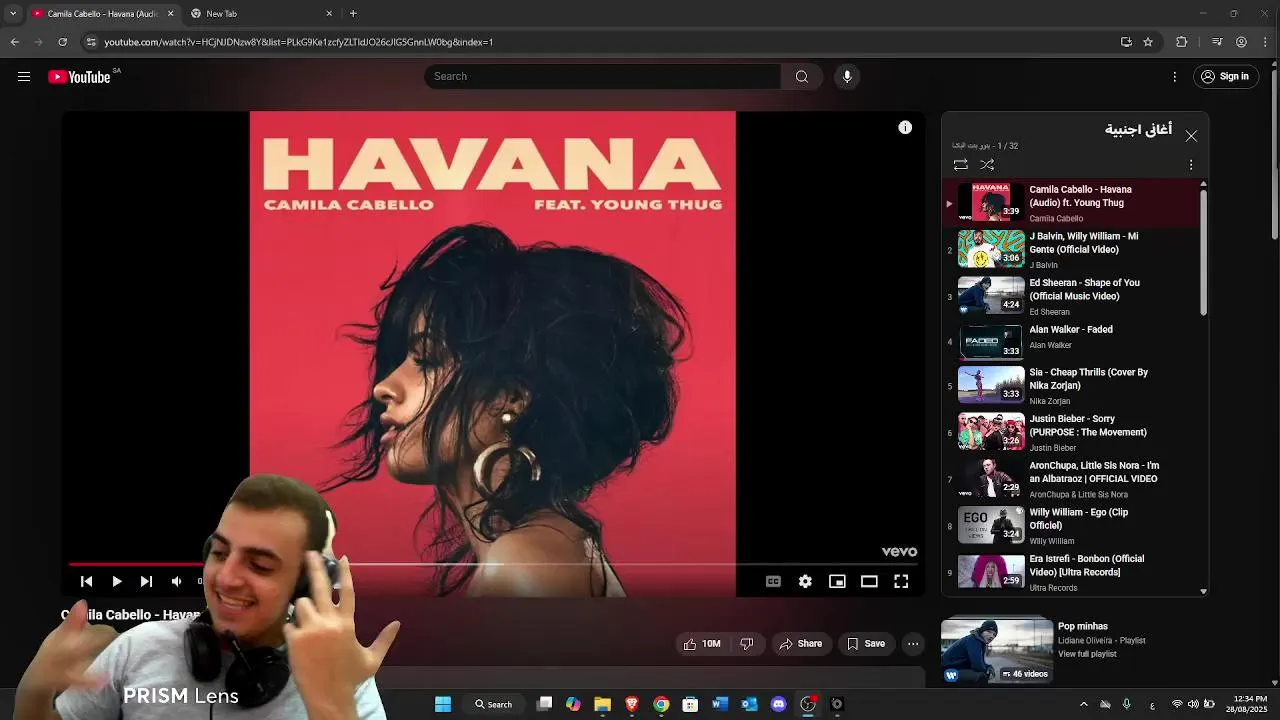Toggle shuffle playlist
This screenshot has height=720, width=1280.
[x=987, y=164]
